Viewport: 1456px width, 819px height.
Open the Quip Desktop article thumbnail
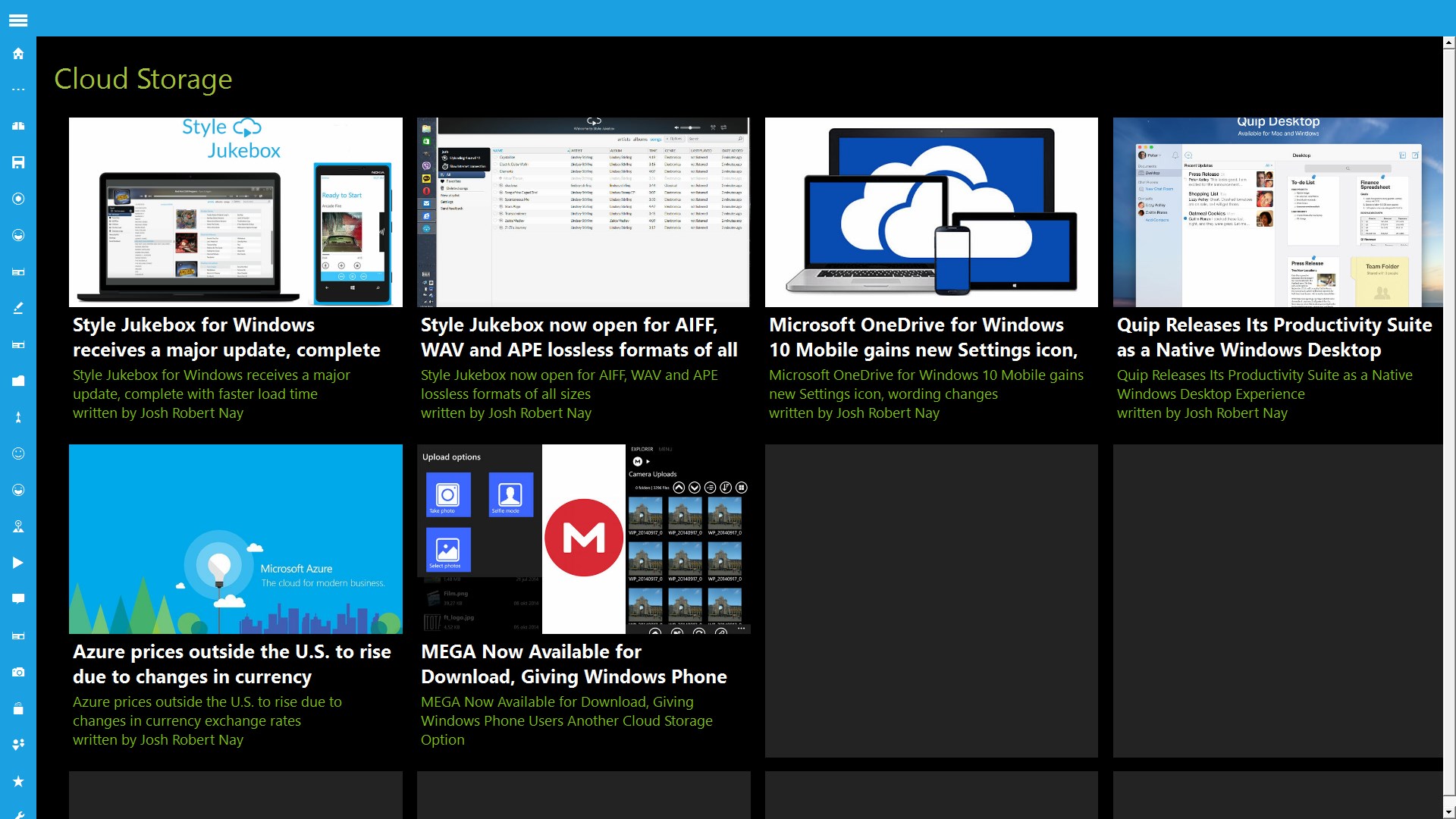click(1277, 212)
